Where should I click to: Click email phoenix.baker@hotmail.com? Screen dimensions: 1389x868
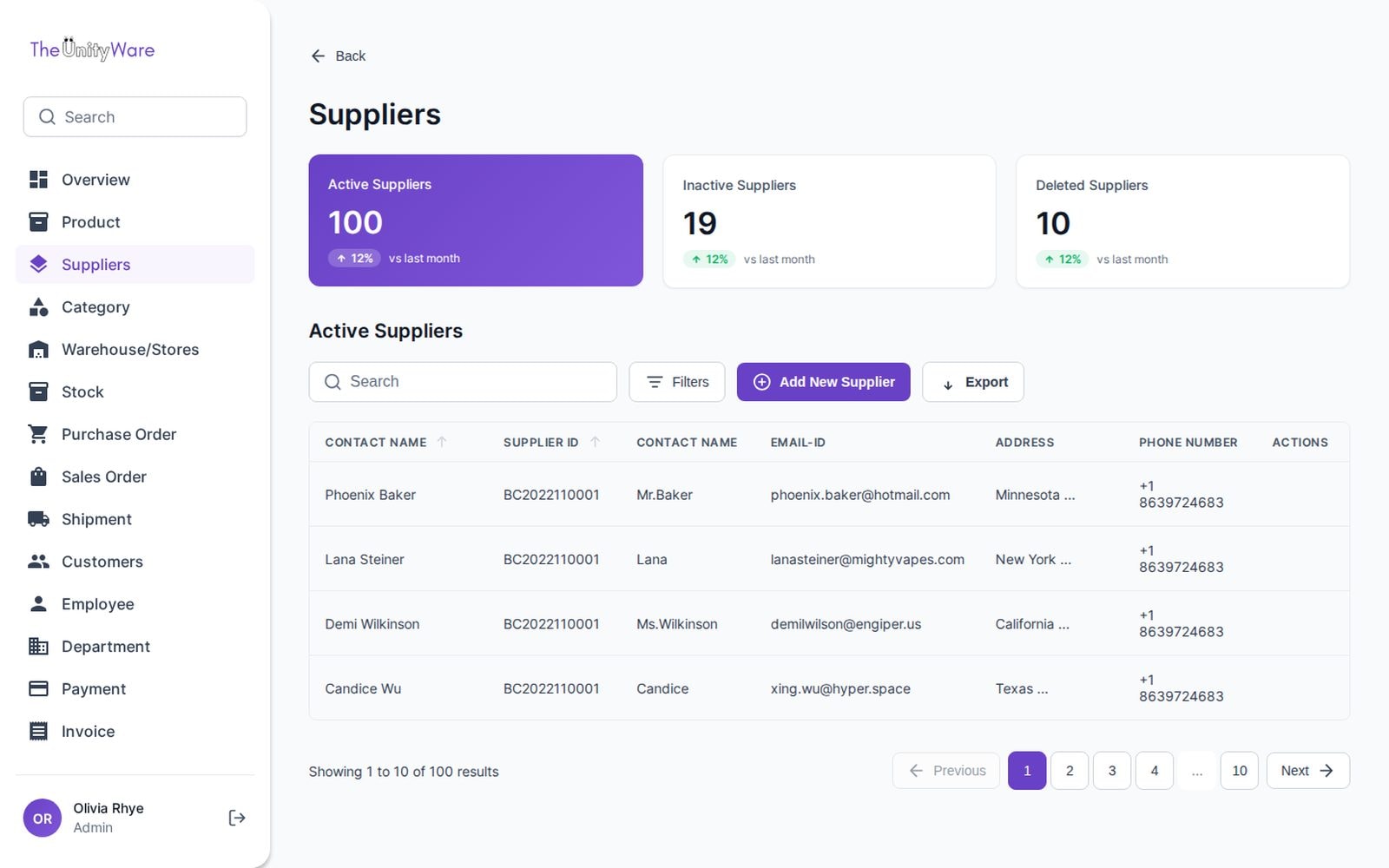[x=860, y=495]
